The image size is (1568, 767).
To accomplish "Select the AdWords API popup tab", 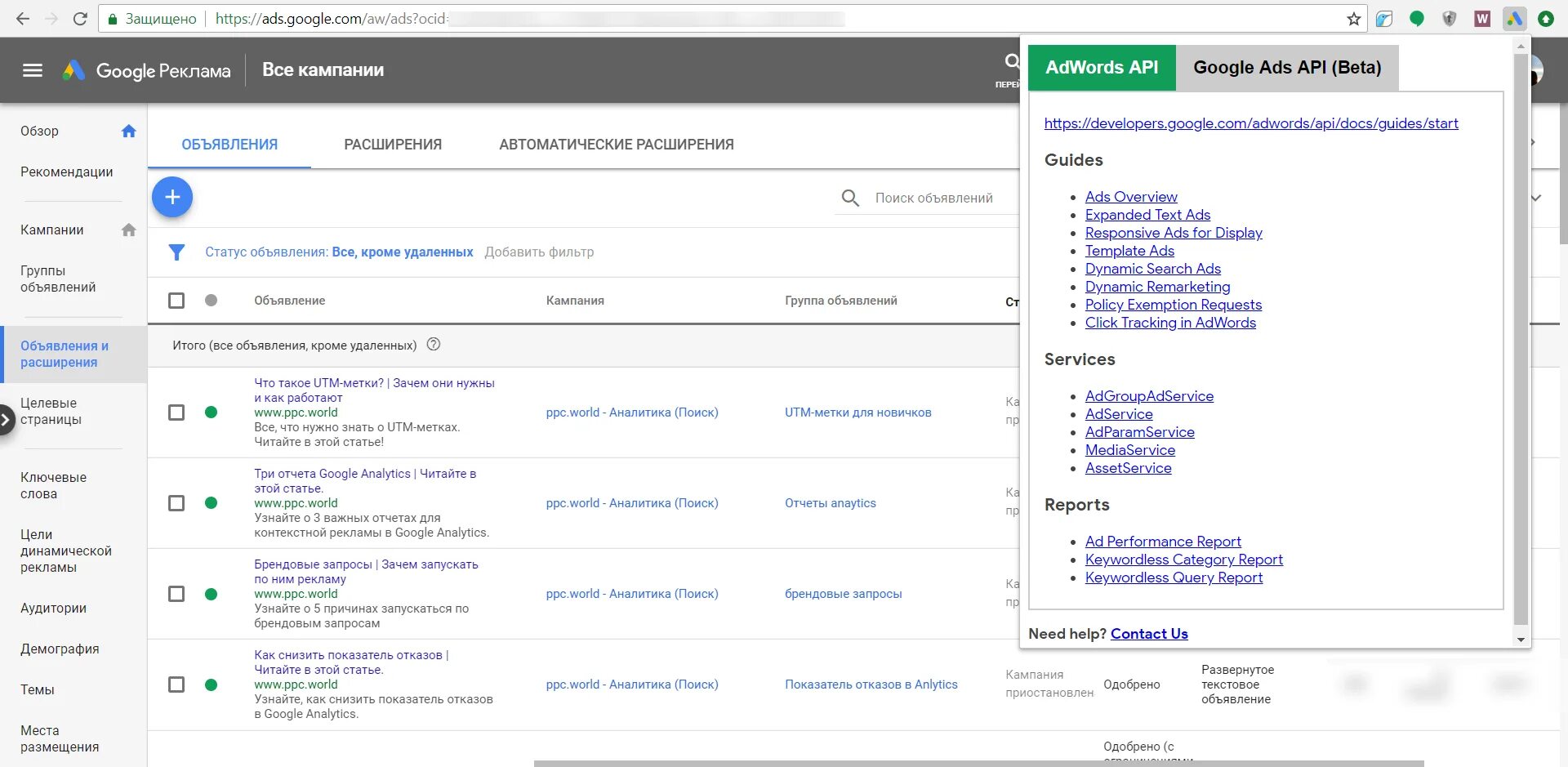I will [1102, 68].
